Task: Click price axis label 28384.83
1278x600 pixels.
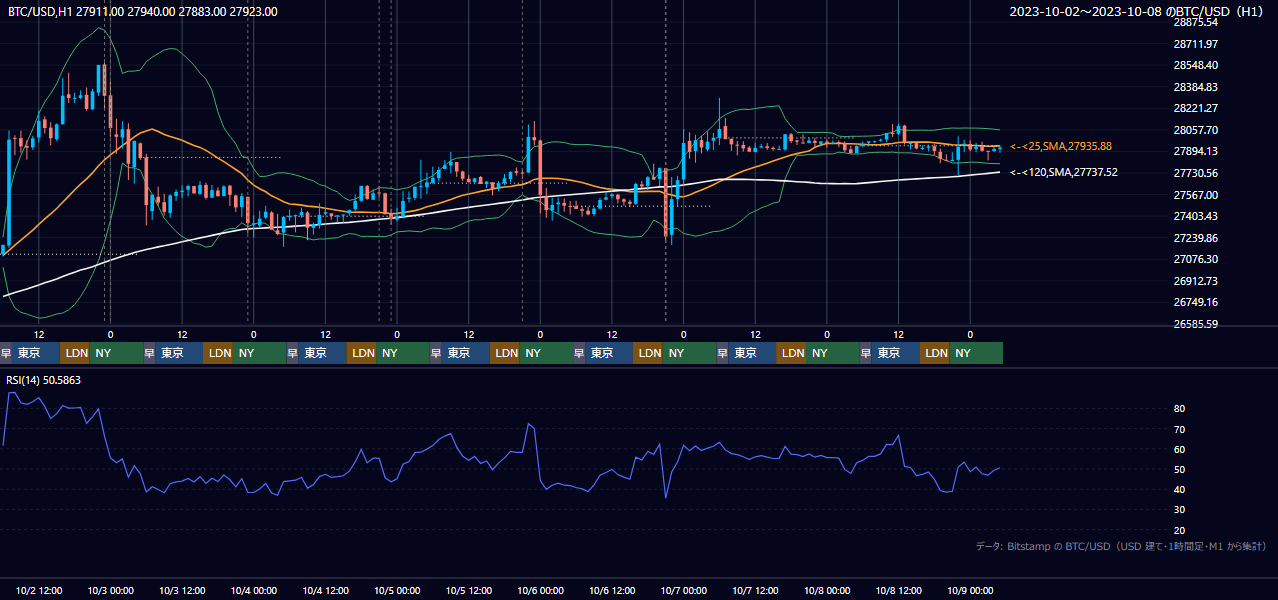Action: [1196, 87]
